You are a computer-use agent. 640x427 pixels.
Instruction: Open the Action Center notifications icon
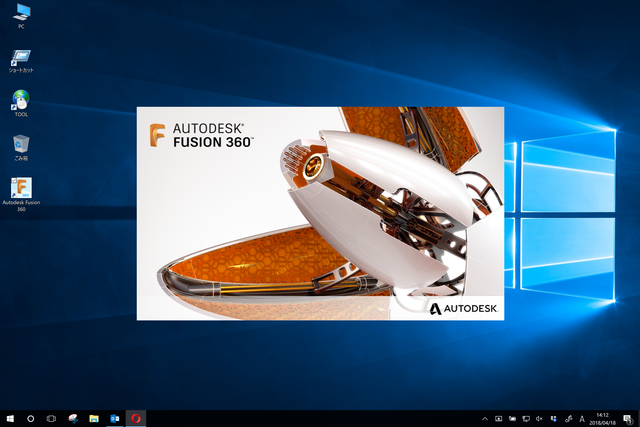coord(628,419)
